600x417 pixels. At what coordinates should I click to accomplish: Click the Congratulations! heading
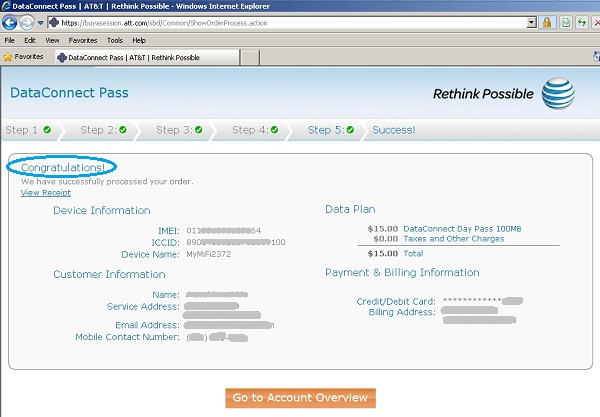pos(62,167)
